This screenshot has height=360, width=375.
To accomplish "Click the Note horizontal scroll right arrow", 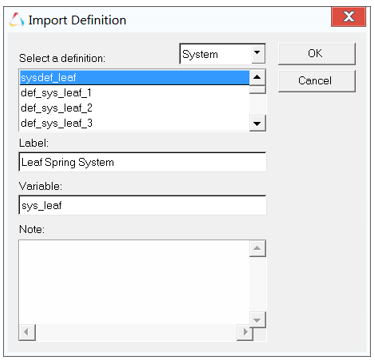I will pos(245,332).
